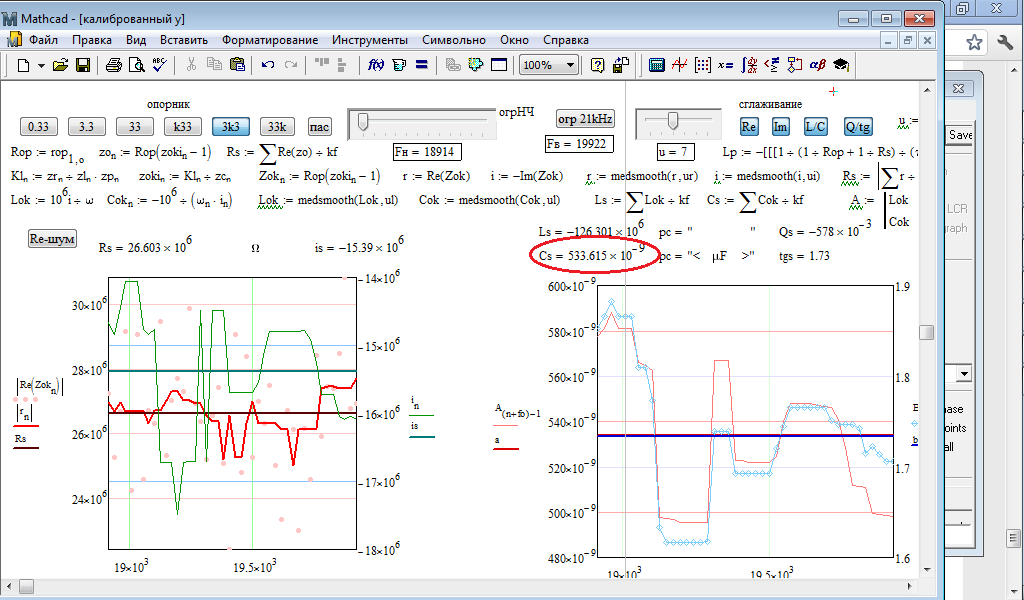1024x600 pixels.
Task: Open the Graph toolbar palette
Action: [679, 65]
